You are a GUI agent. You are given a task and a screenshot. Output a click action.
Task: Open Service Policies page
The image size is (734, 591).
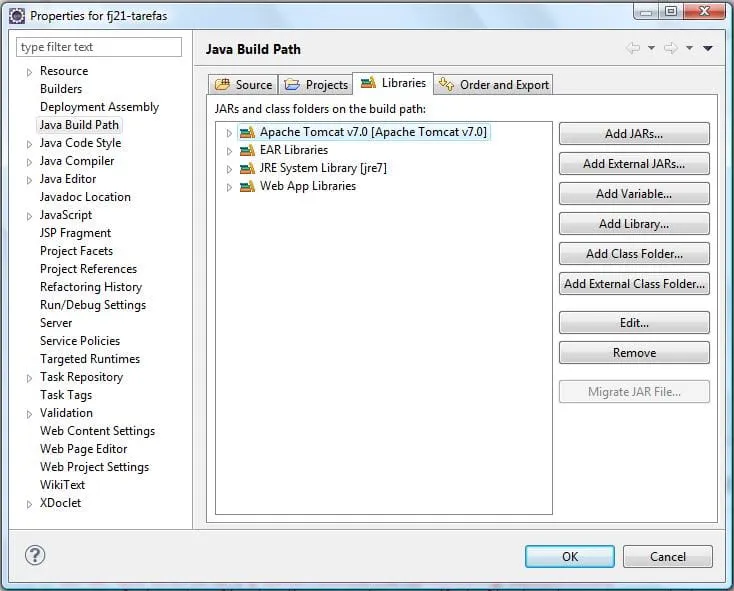coord(80,341)
